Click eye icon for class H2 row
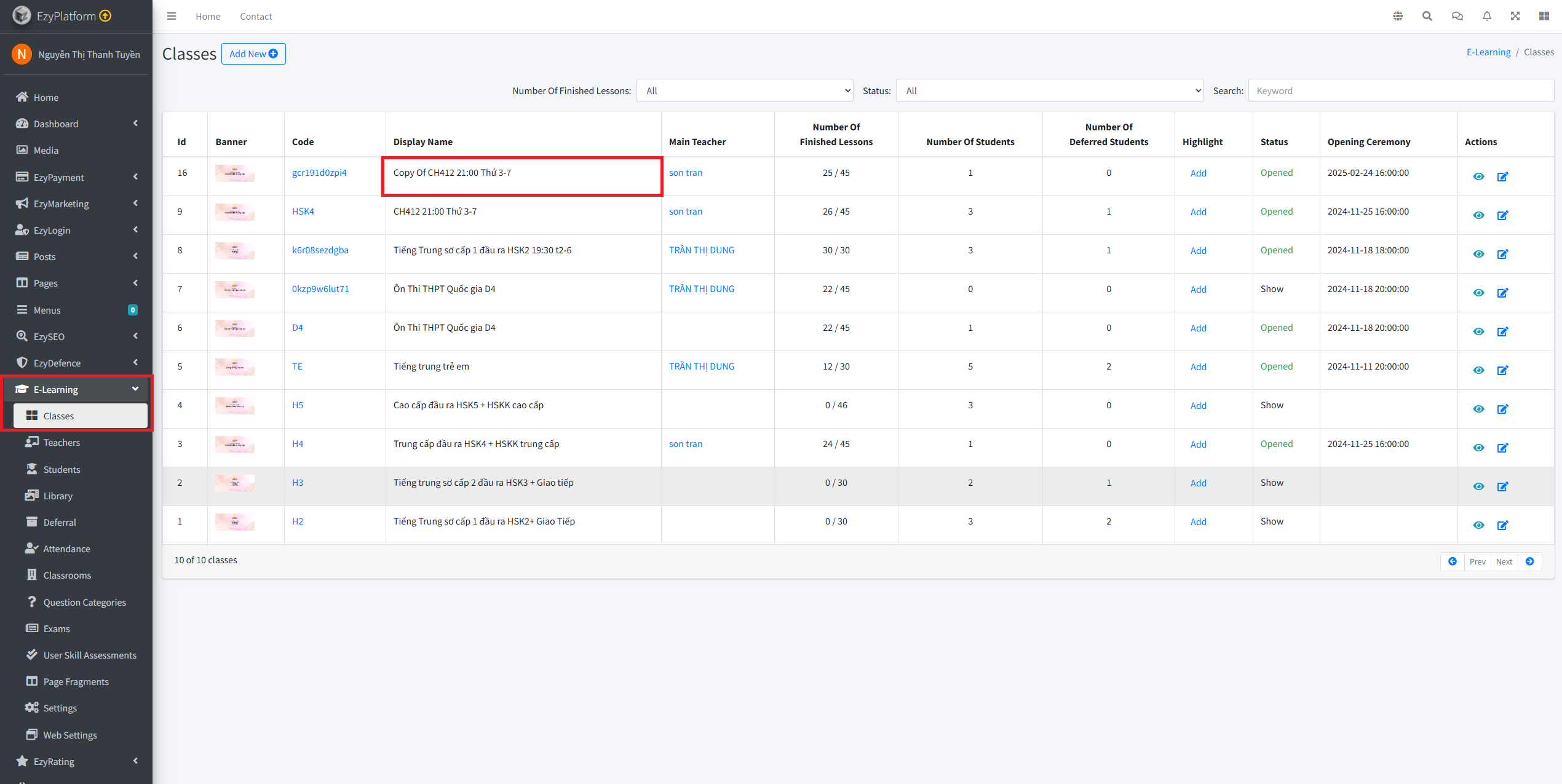This screenshot has width=1562, height=784. pos(1478,525)
